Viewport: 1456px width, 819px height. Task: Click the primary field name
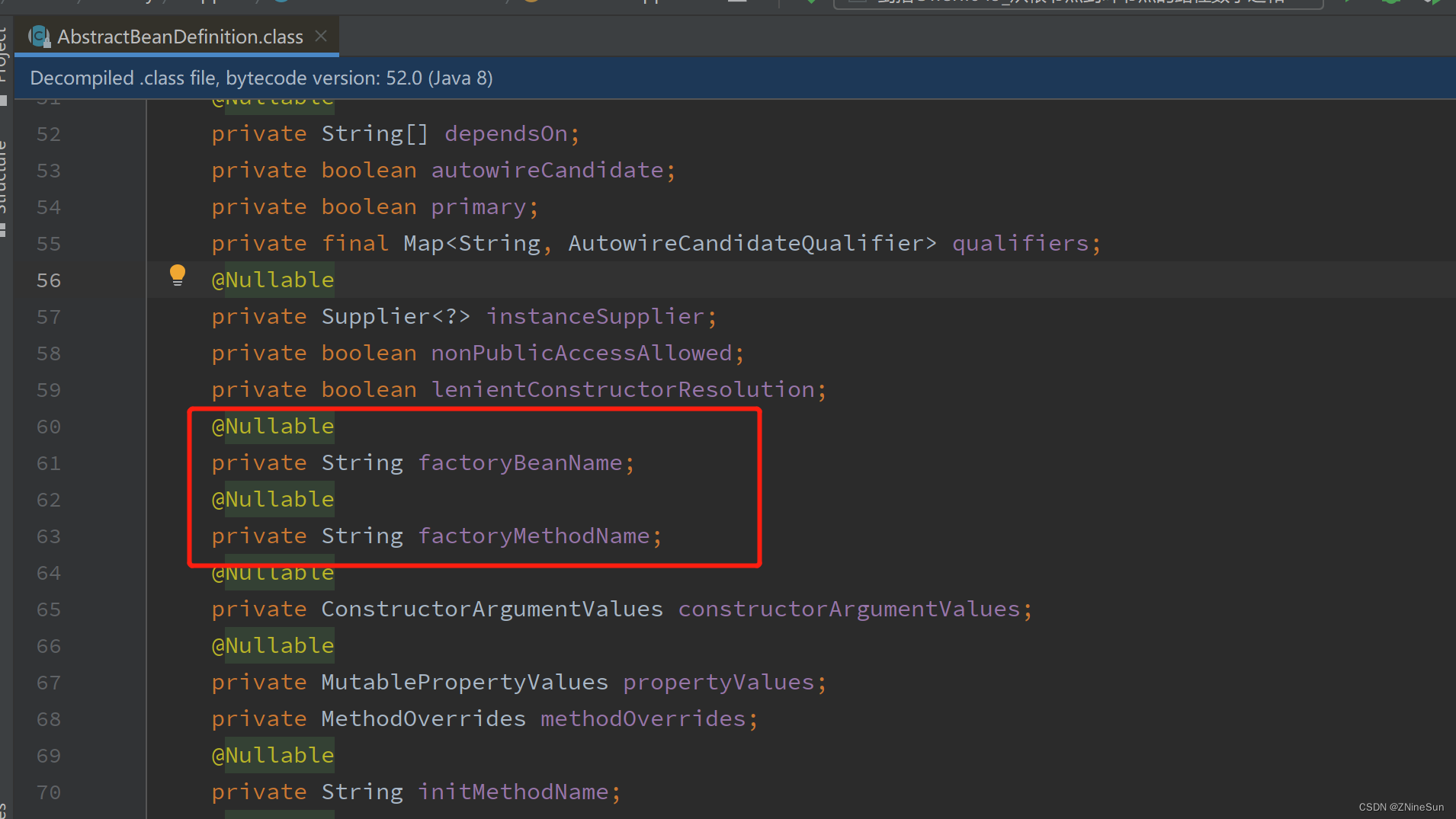point(479,207)
